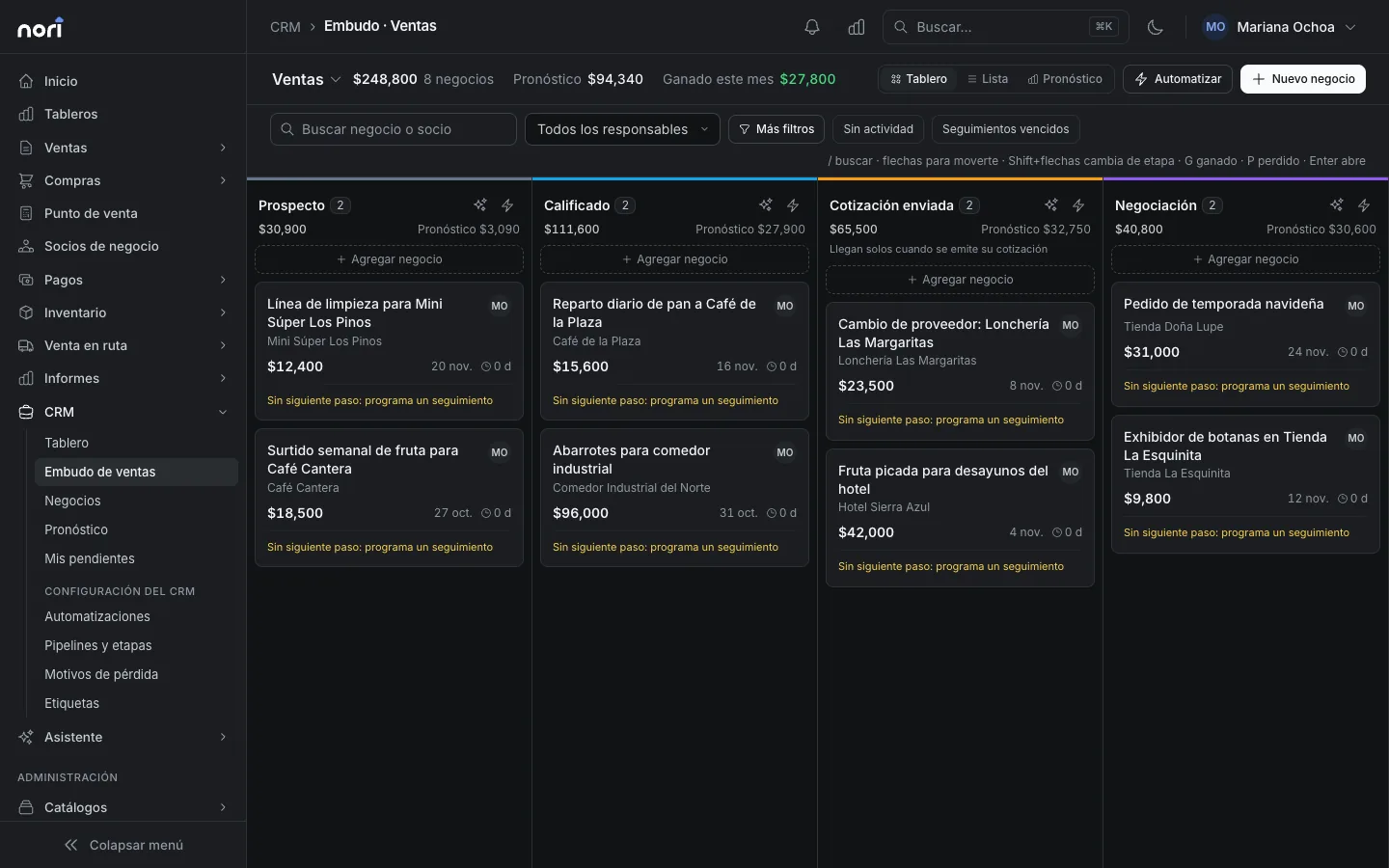
Task: Click the Informes sidebar icon
Action: coord(27,378)
